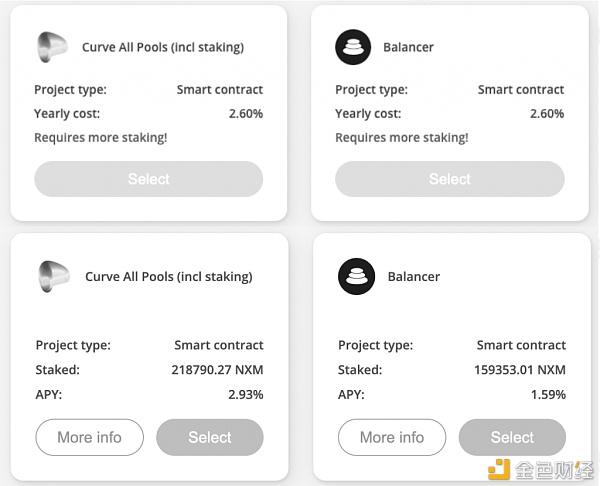Click the Balancer title in the bottom-right card
The width and height of the screenshot is (600, 486).
[414, 276]
